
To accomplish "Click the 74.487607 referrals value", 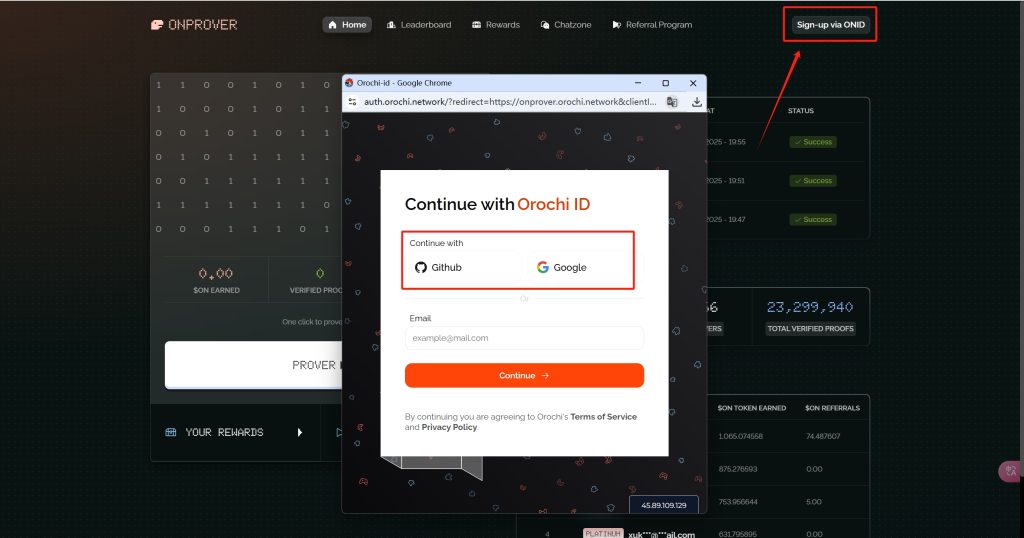I will pyautogui.click(x=824, y=436).
